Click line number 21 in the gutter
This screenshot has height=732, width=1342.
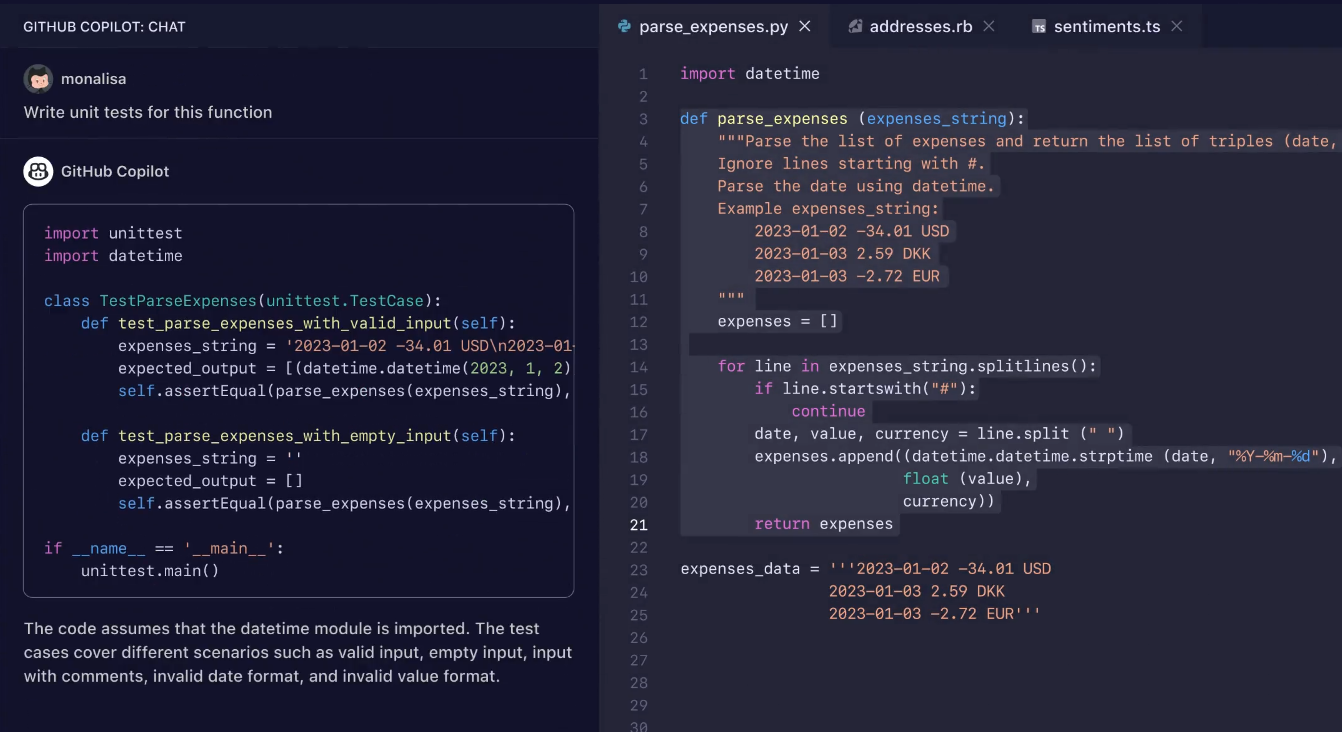pyautogui.click(x=638, y=525)
